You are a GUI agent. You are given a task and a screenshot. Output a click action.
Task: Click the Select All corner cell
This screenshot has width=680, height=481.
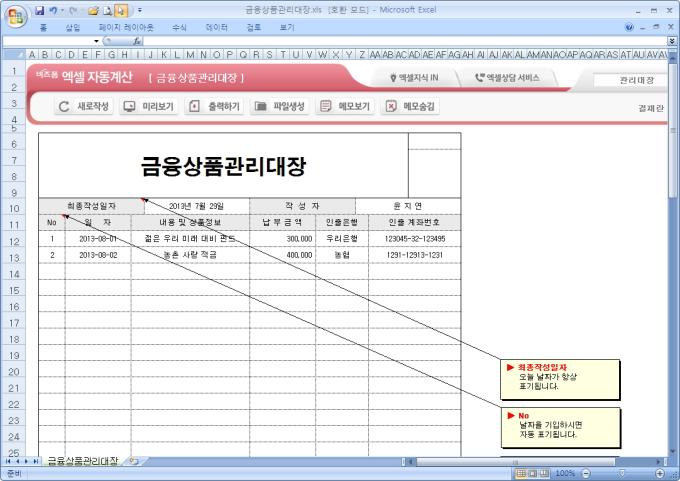click(x=13, y=55)
